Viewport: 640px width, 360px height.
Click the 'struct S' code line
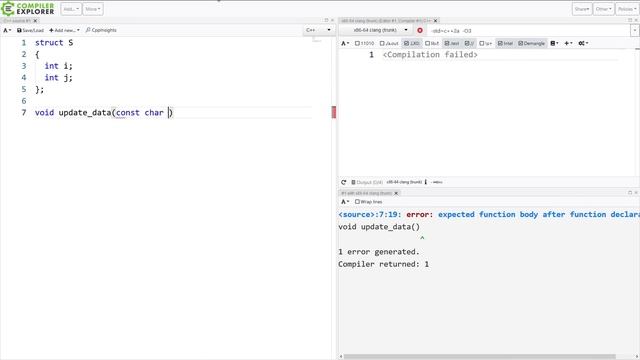(x=54, y=42)
